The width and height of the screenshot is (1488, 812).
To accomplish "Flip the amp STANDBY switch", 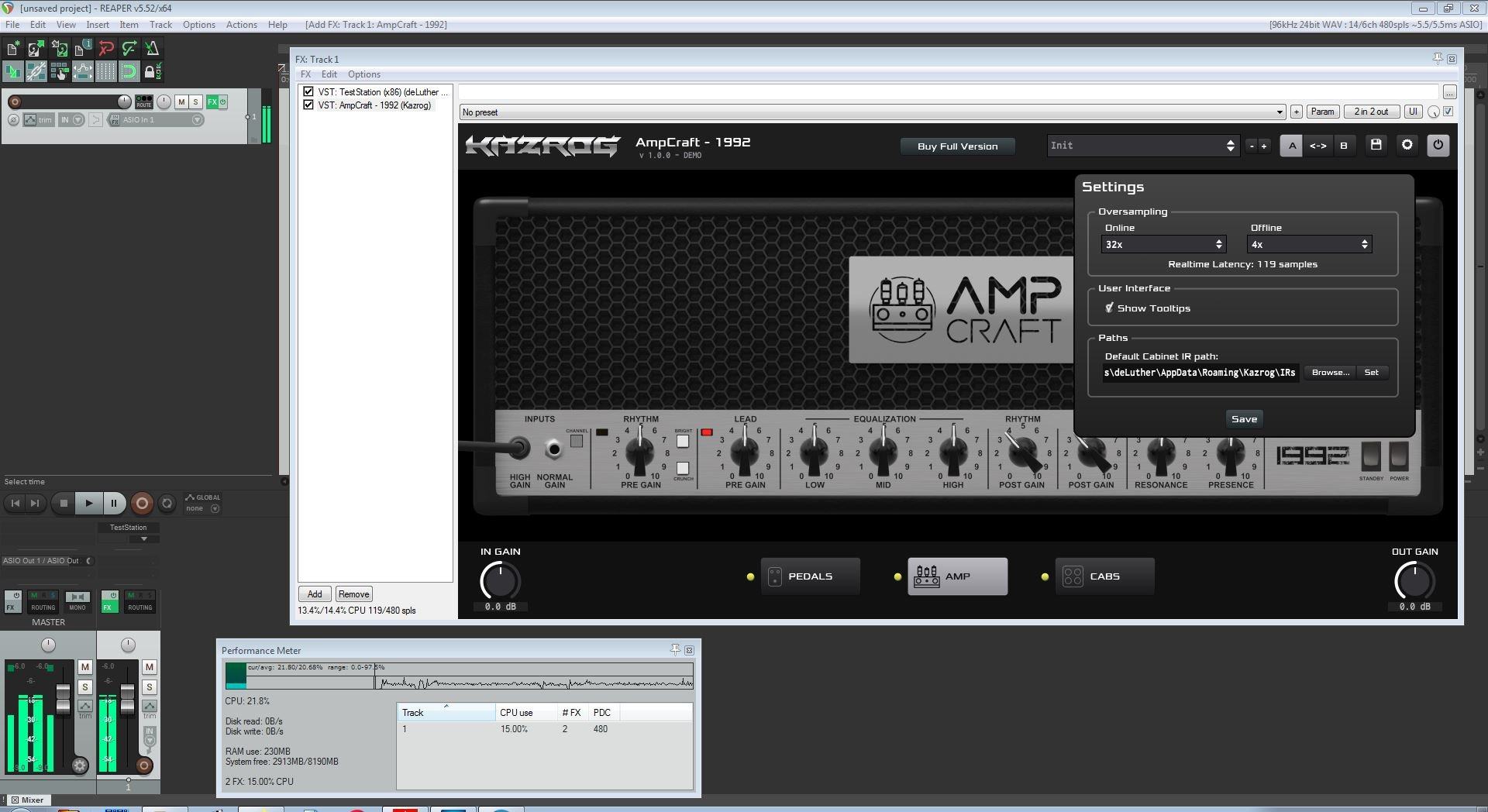I will coord(1371,456).
